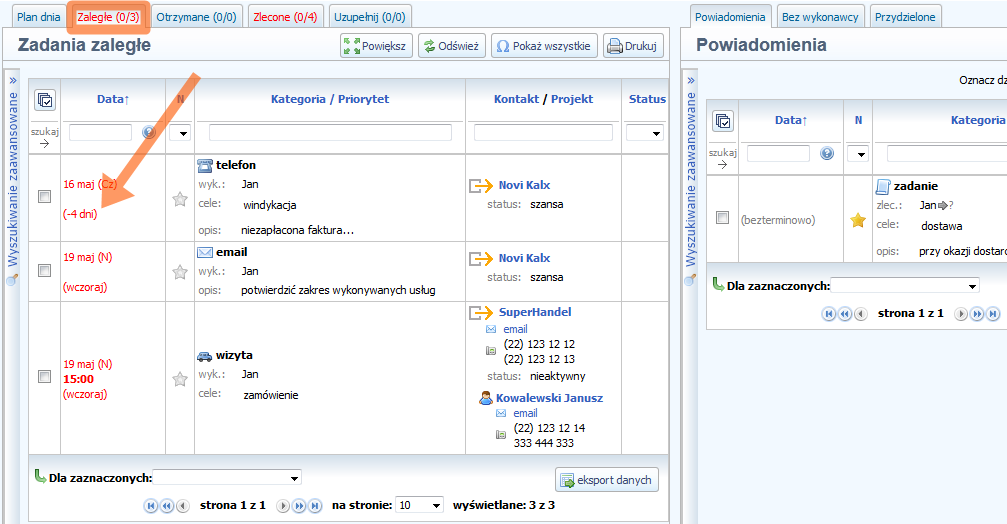Click select-all icon in Zadania zaległe table header

coord(45,100)
